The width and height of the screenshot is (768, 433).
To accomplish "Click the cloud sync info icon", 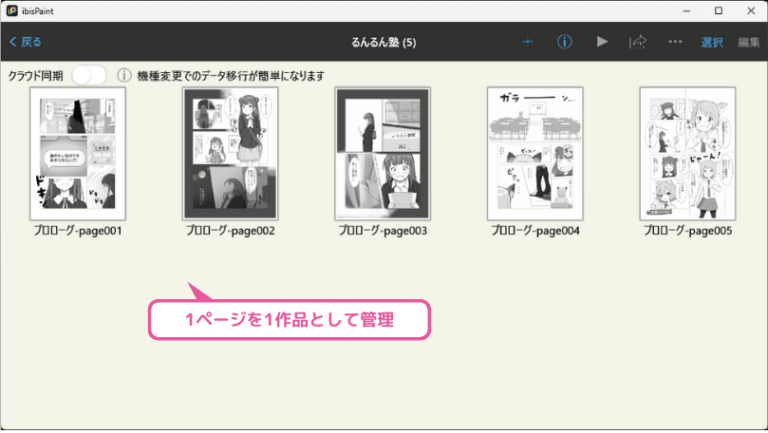I will (124, 75).
